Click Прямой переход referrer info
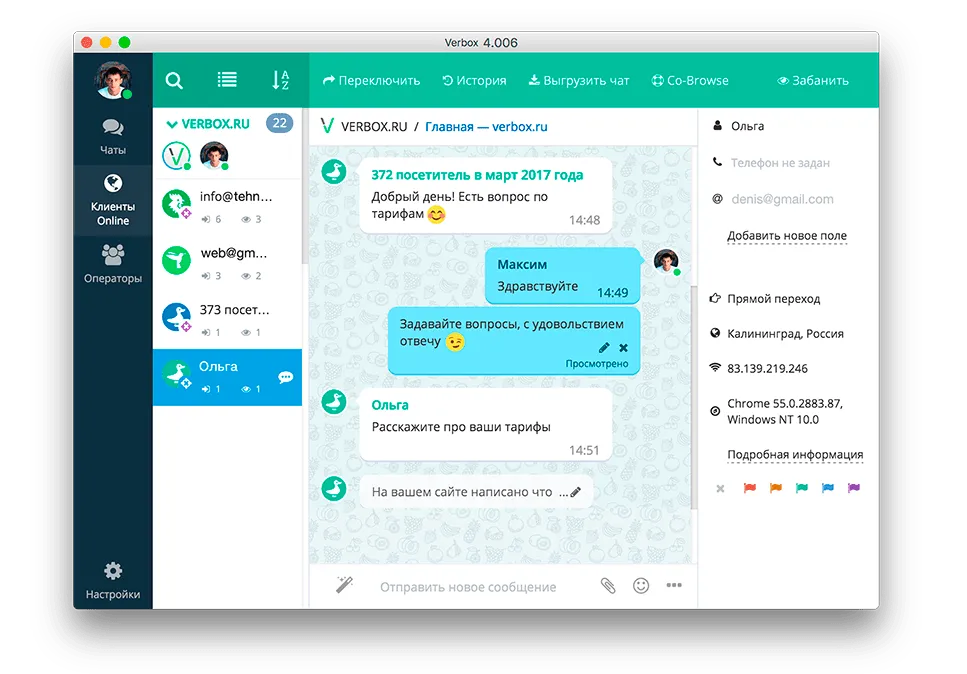 point(773,299)
